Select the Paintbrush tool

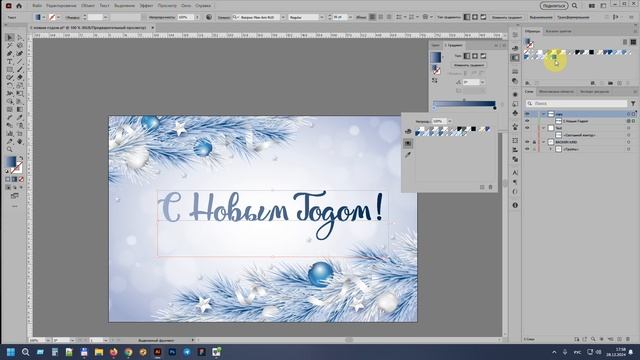pos(20,69)
